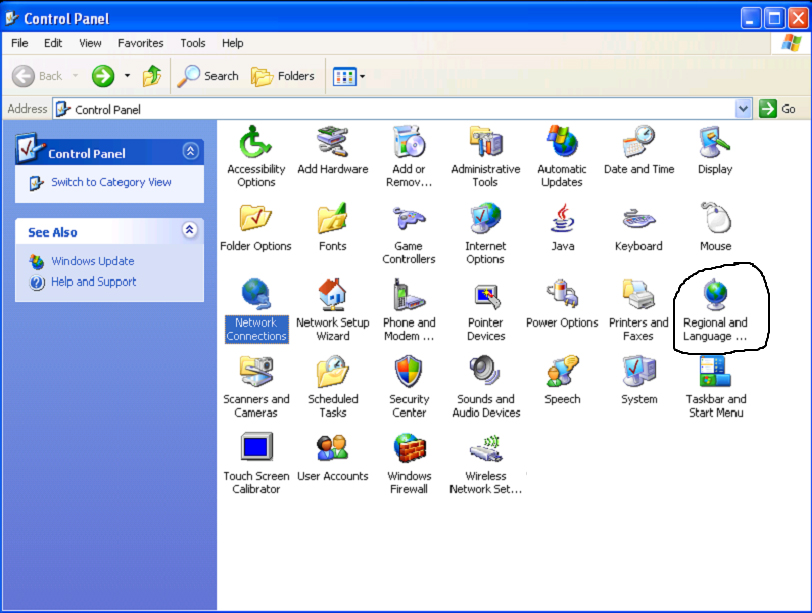Open the Edit menu

[x=53, y=43]
